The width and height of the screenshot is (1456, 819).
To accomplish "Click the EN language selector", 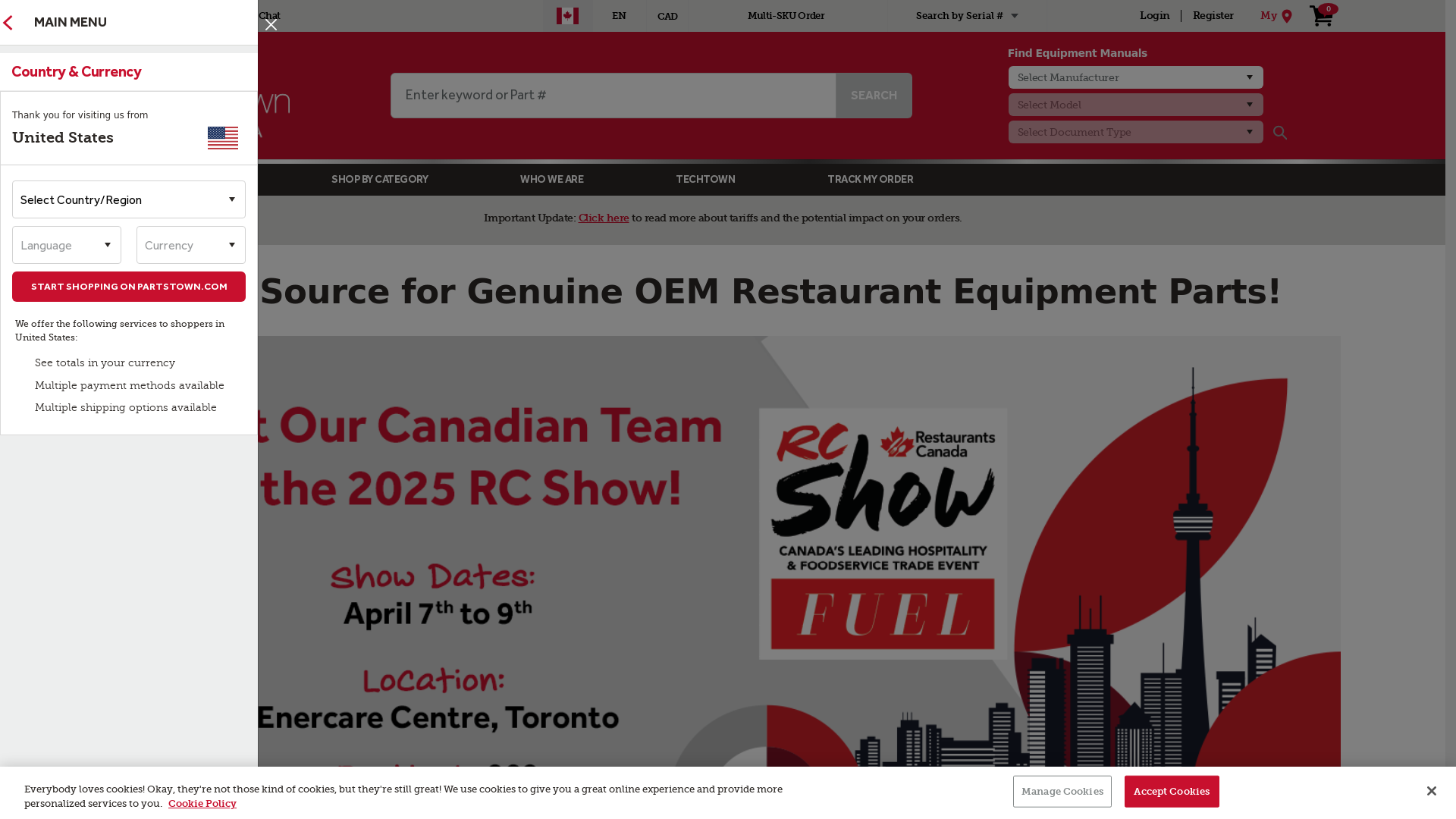I will pyautogui.click(x=619, y=16).
